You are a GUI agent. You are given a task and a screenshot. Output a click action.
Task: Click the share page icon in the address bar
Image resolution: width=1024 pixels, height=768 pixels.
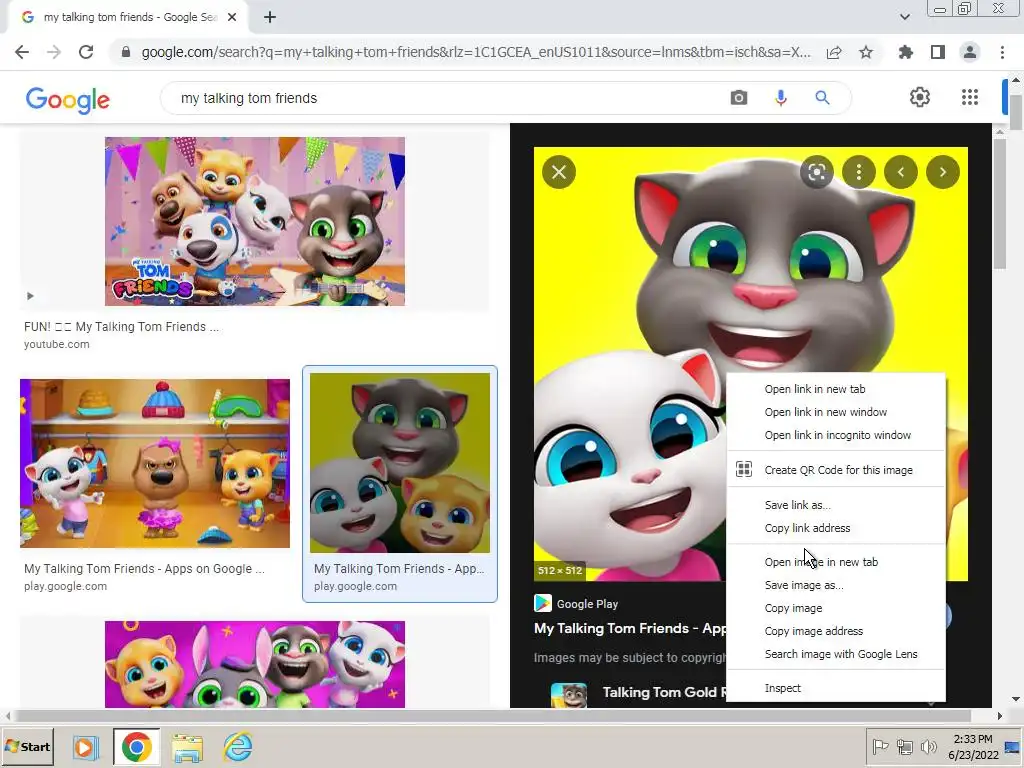(x=834, y=52)
